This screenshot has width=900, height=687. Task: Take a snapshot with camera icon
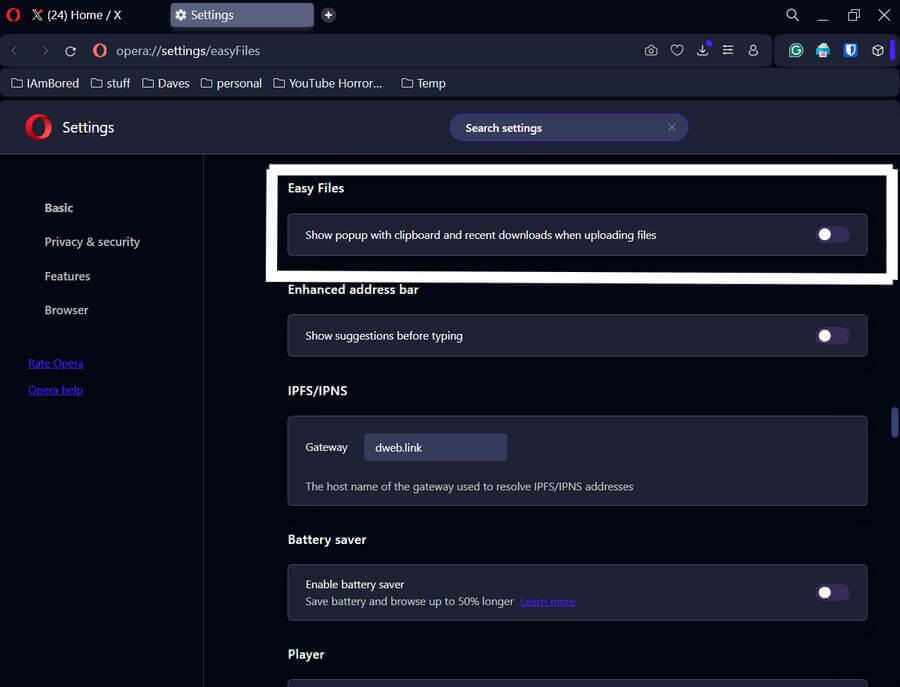point(651,51)
